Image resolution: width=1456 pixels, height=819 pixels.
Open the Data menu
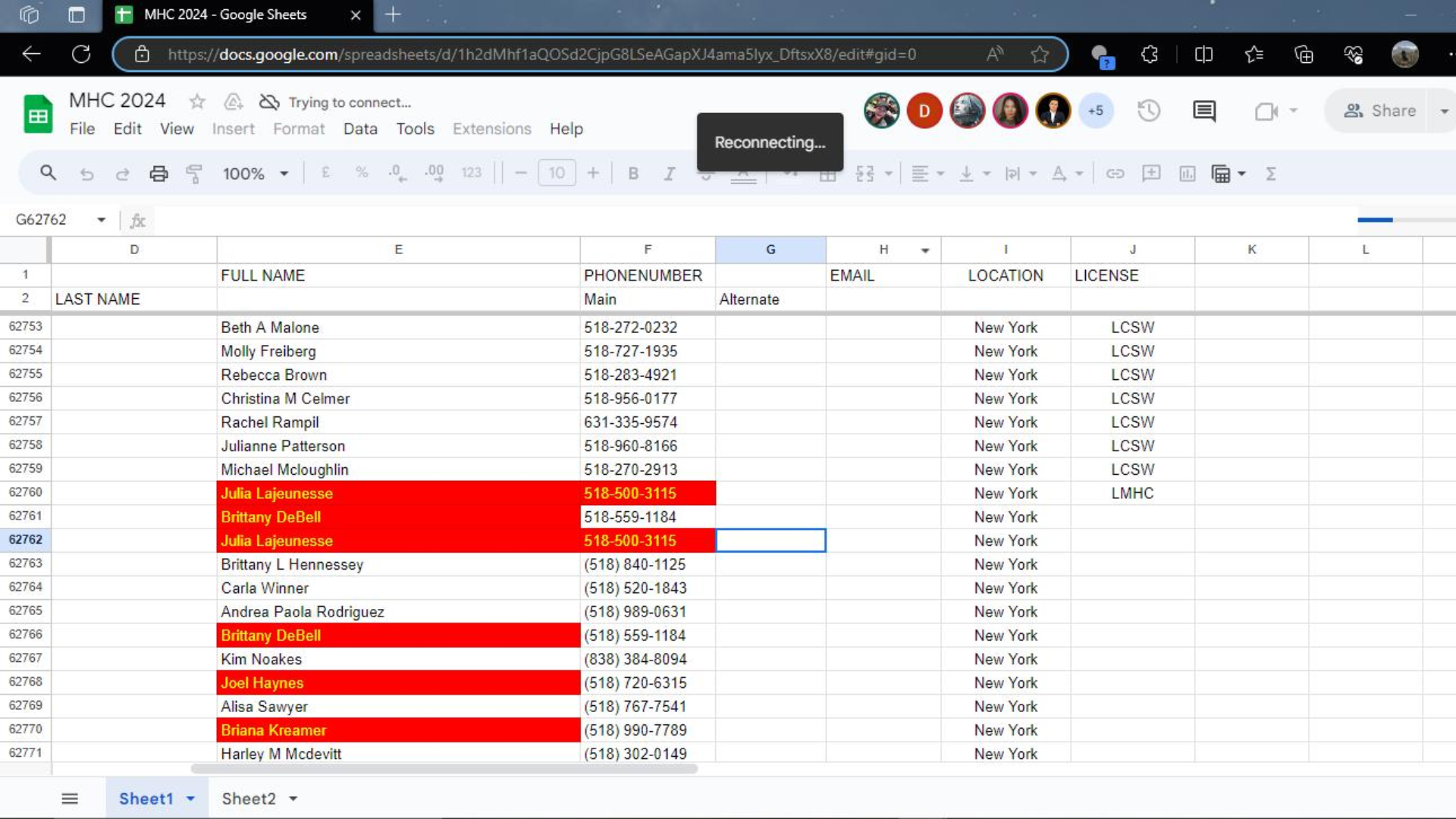[360, 129]
